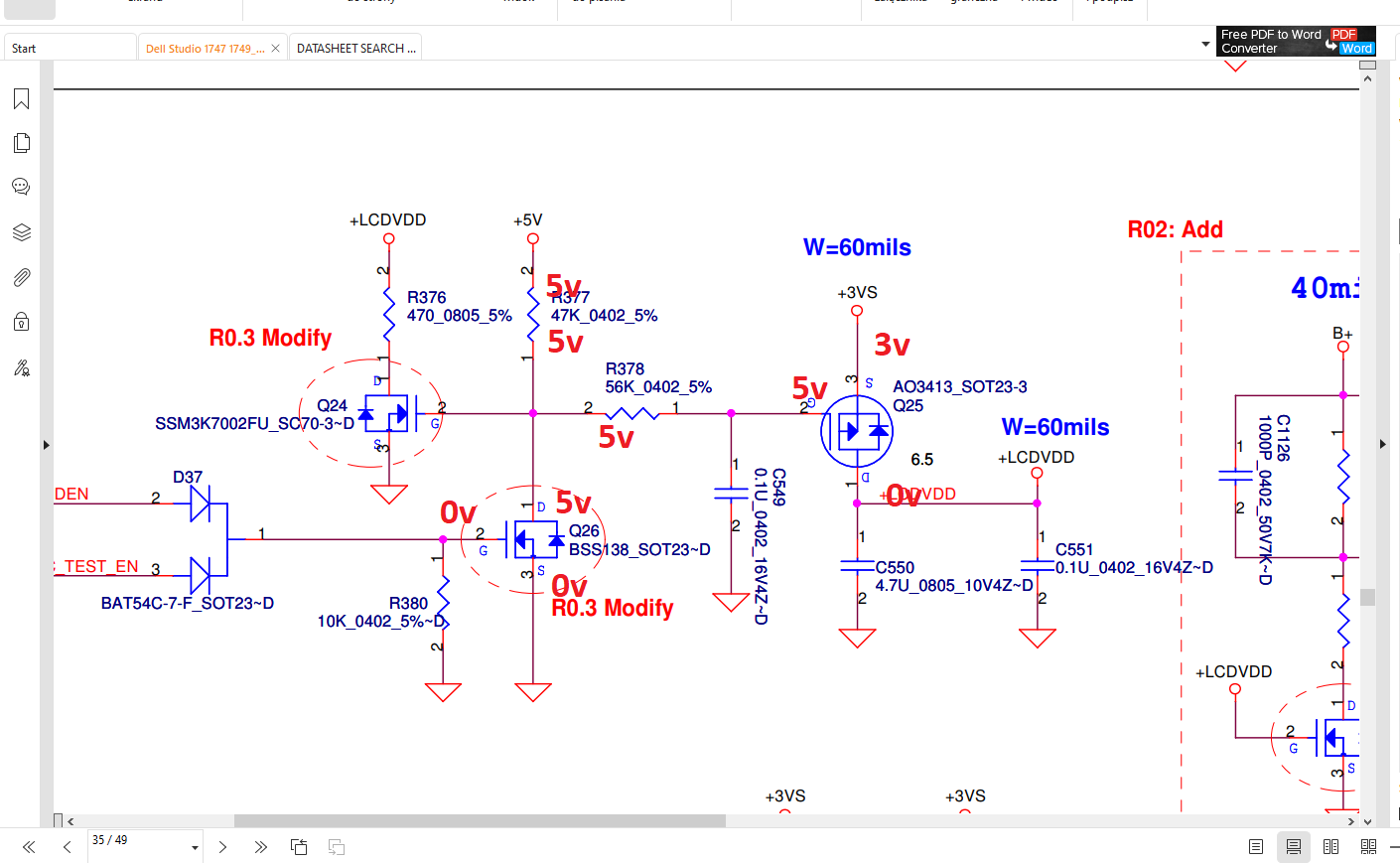This screenshot has height=863, width=1400.
Task: Enable continuous page view mode
Action: pos(1293,847)
